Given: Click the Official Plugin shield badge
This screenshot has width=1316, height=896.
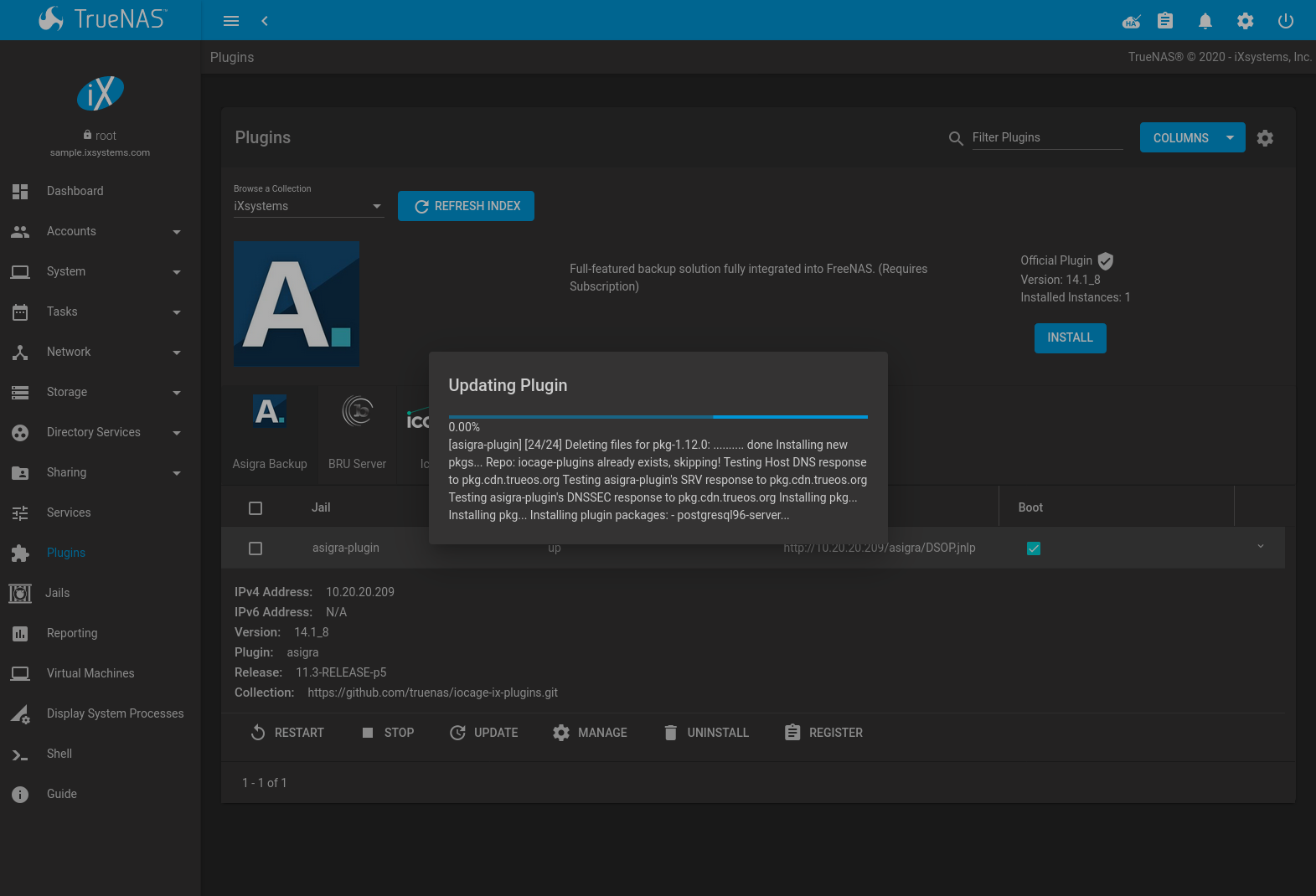Looking at the screenshot, I should (x=1106, y=261).
